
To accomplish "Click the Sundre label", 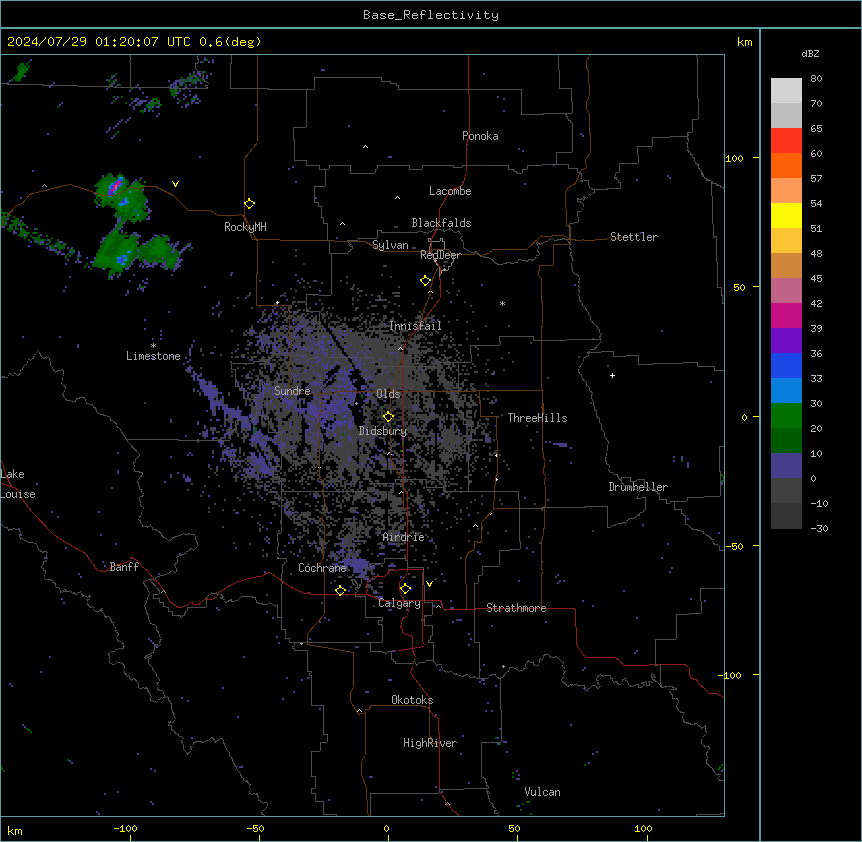I will 292,391.
